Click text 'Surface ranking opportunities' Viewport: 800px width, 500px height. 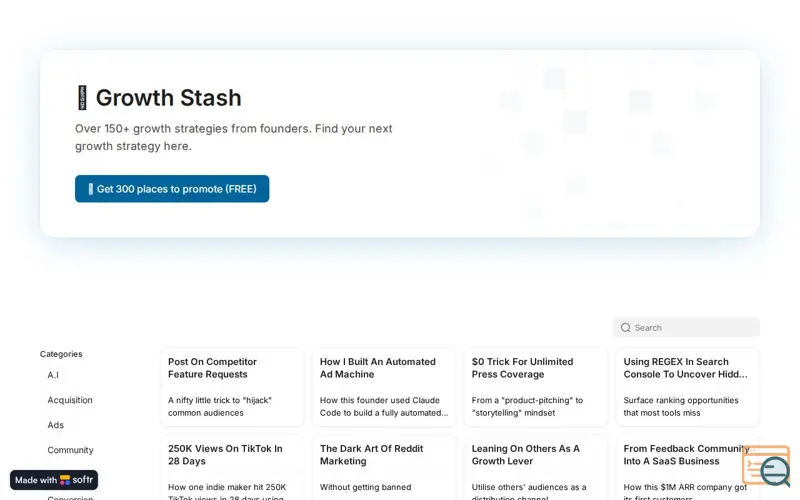[681, 401]
